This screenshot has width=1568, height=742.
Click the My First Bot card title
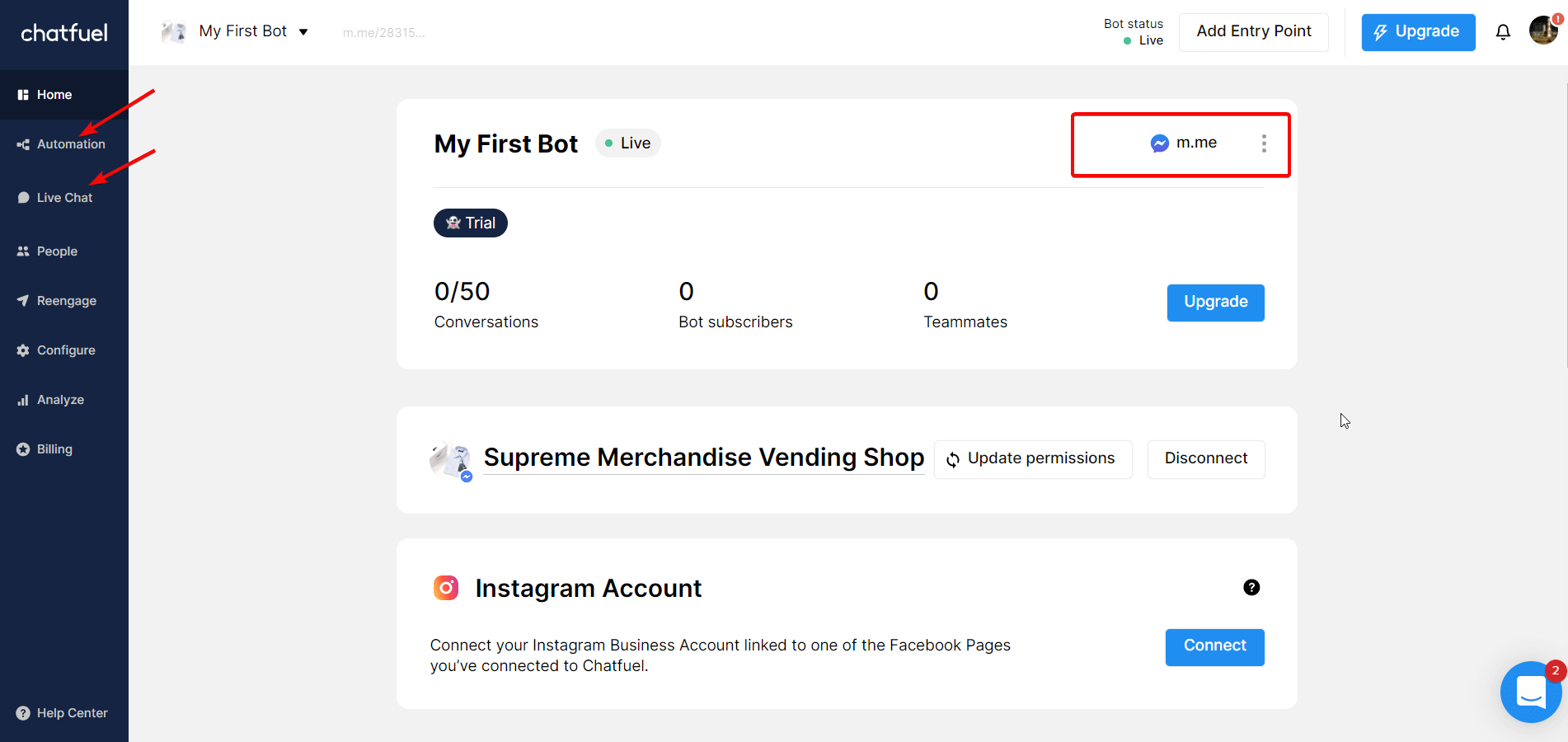point(505,144)
